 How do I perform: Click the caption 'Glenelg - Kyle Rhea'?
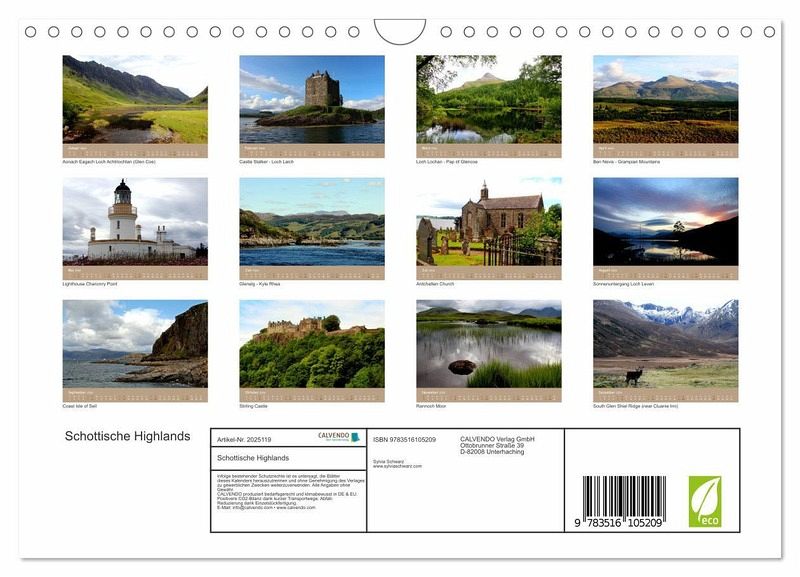(260, 284)
